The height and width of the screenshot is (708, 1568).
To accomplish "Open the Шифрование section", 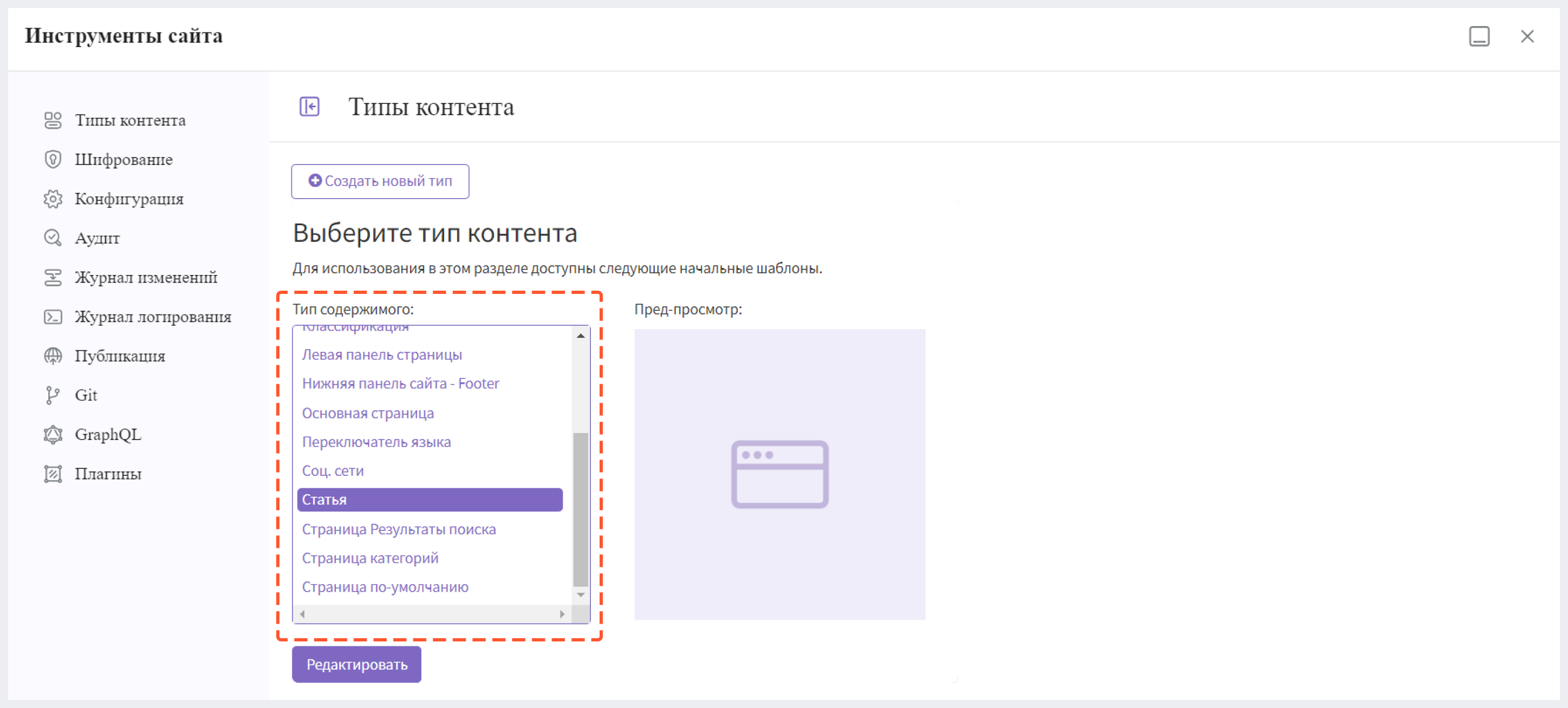I will pos(123,159).
